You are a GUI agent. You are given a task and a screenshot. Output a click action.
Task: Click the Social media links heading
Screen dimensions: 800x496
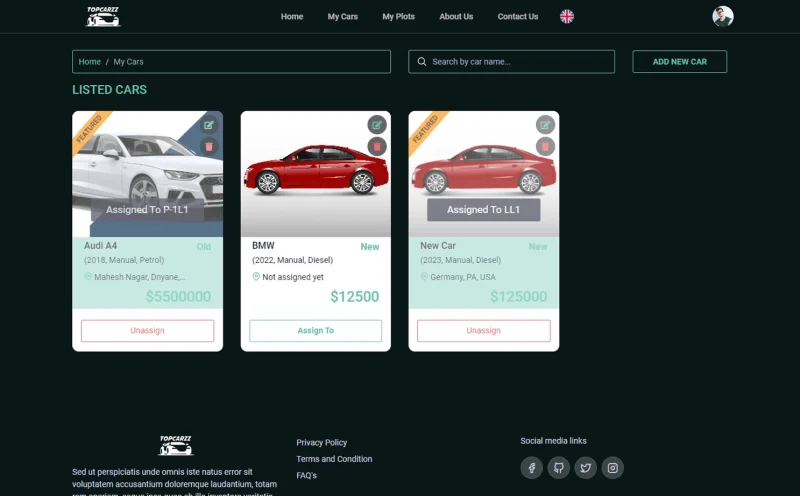pyautogui.click(x=554, y=441)
